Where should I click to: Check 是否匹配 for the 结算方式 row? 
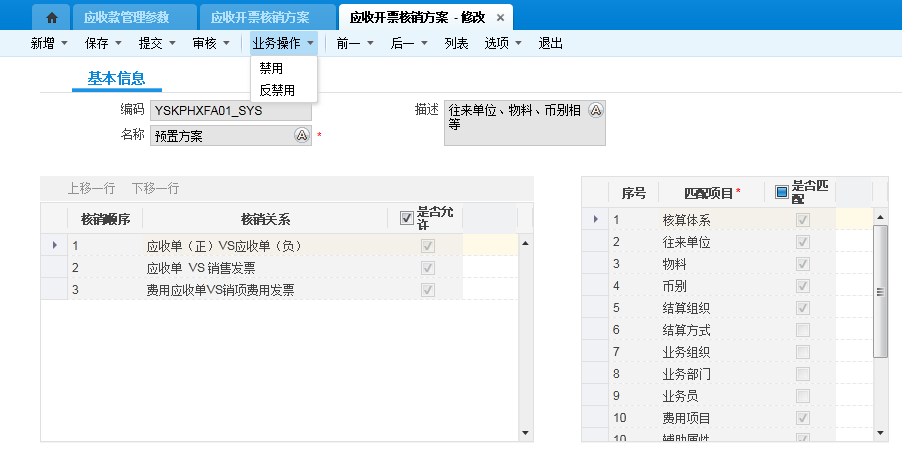pos(802,330)
